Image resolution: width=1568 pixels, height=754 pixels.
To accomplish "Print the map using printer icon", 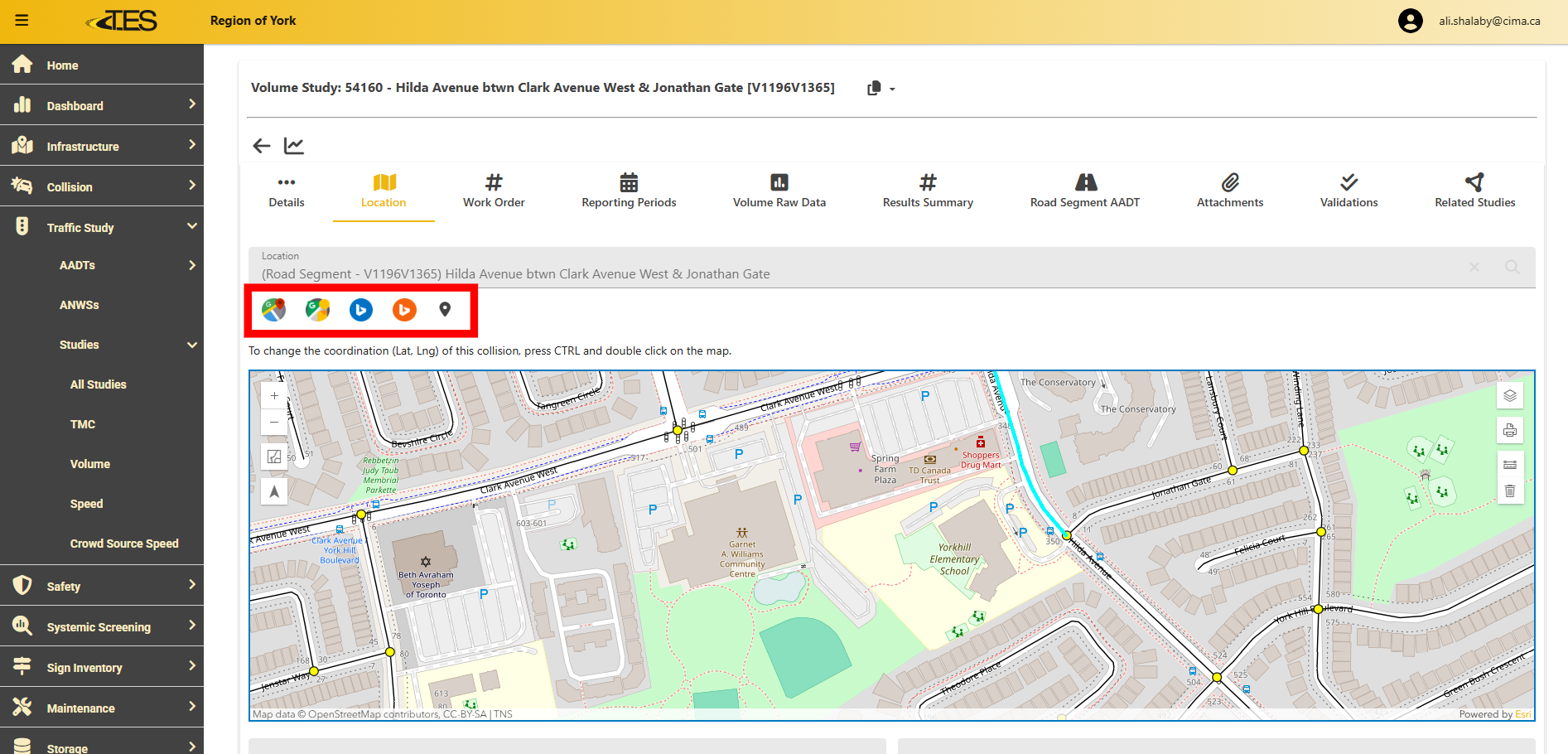I will (x=1510, y=430).
